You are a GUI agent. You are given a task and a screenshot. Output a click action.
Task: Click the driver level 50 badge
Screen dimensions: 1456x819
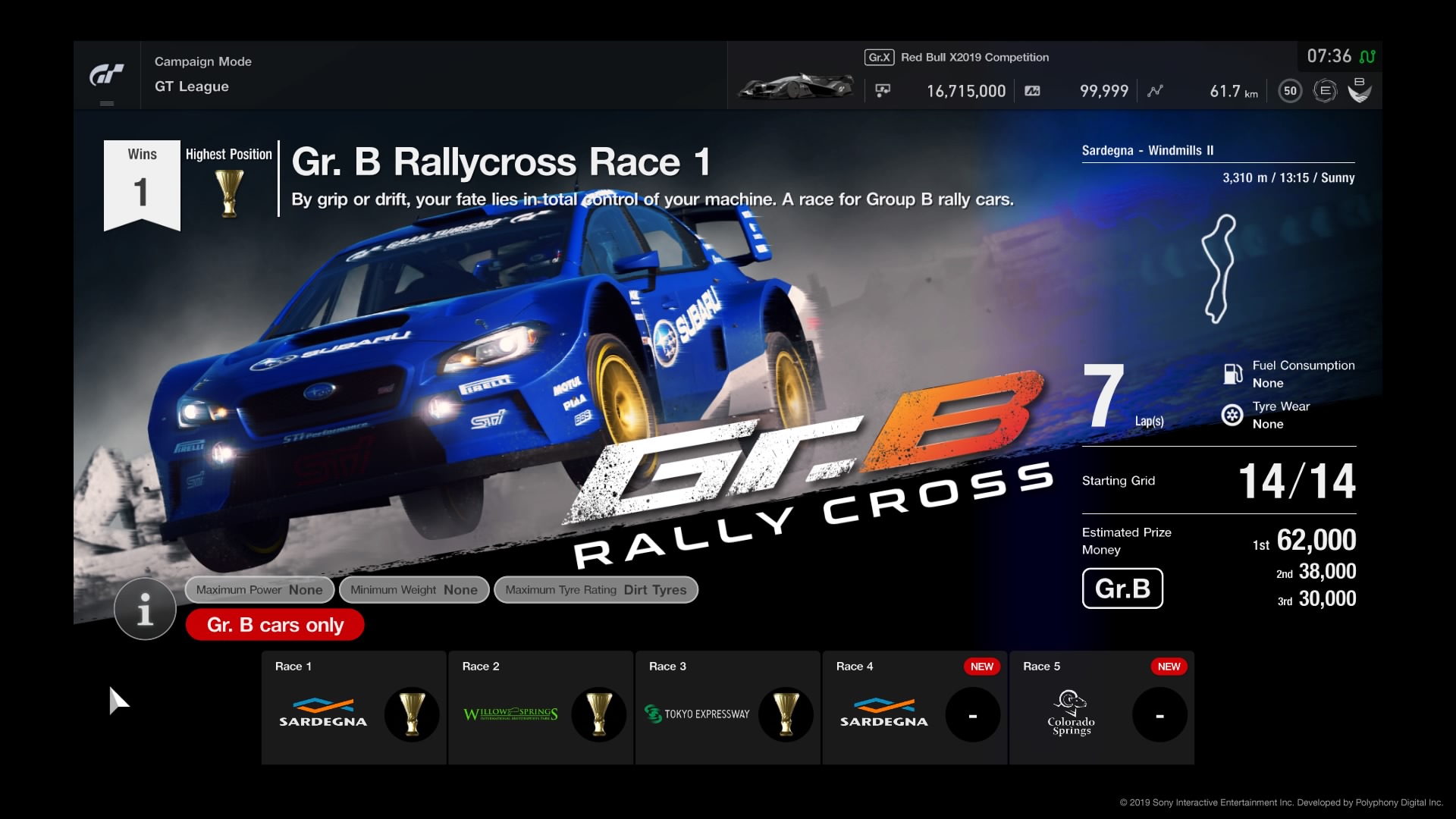[1290, 91]
